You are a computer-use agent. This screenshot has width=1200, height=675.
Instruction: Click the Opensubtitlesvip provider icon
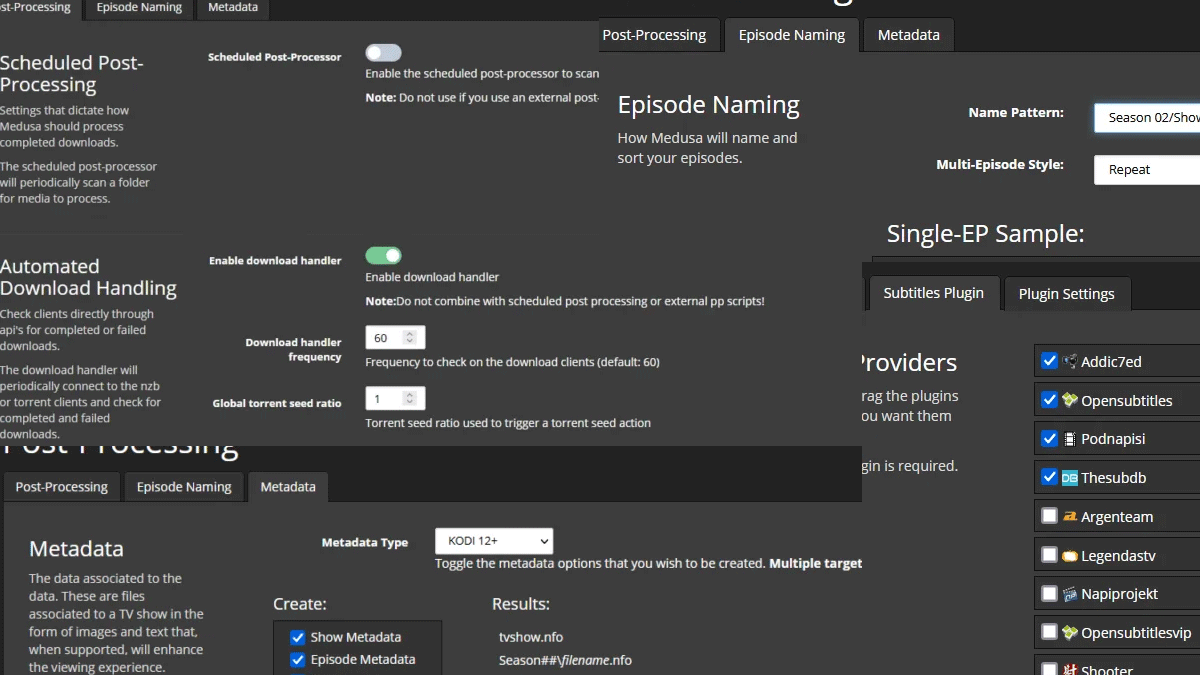click(x=1070, y=632)
